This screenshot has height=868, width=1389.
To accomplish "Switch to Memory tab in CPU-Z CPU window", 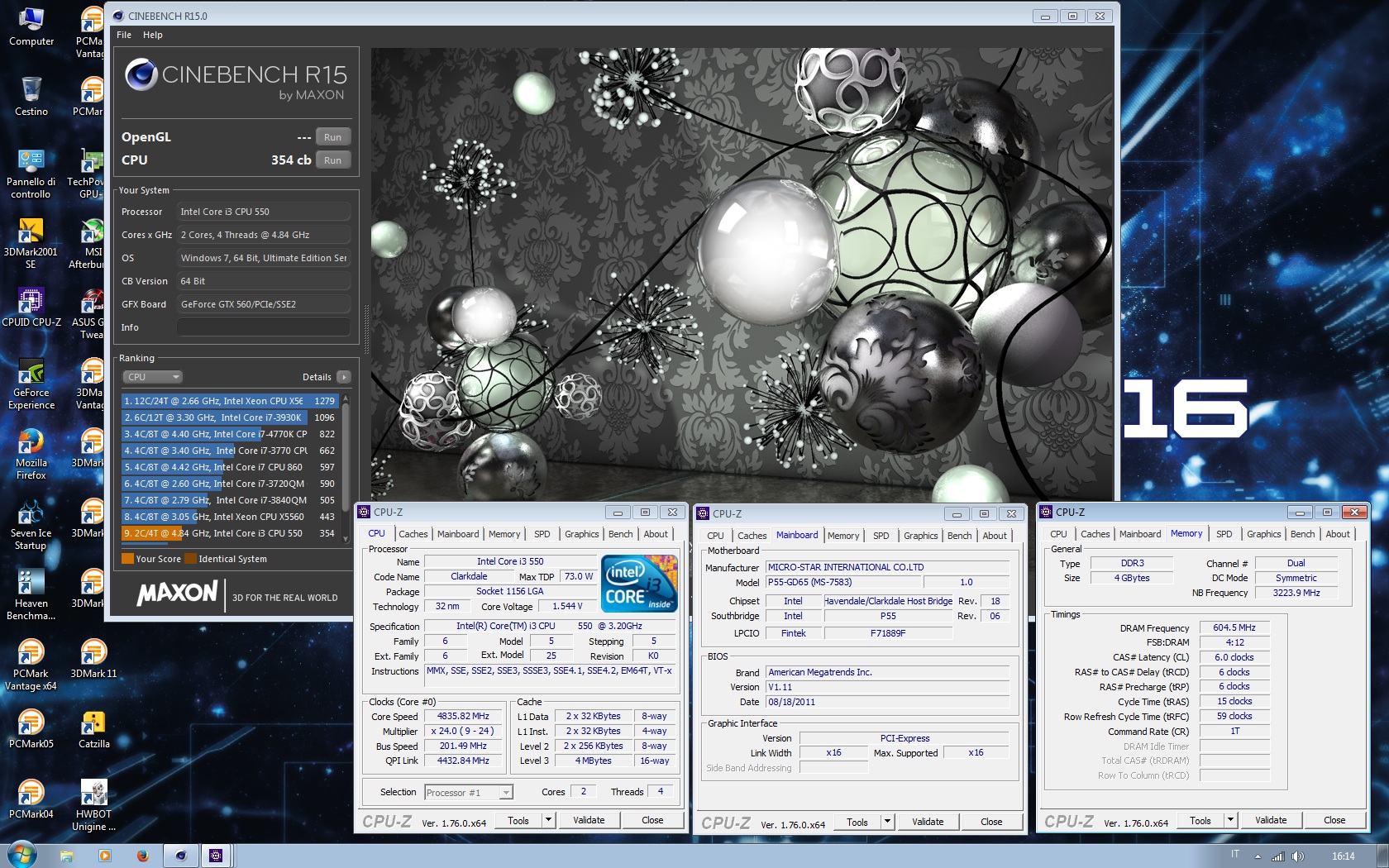I will click(504, 534).
